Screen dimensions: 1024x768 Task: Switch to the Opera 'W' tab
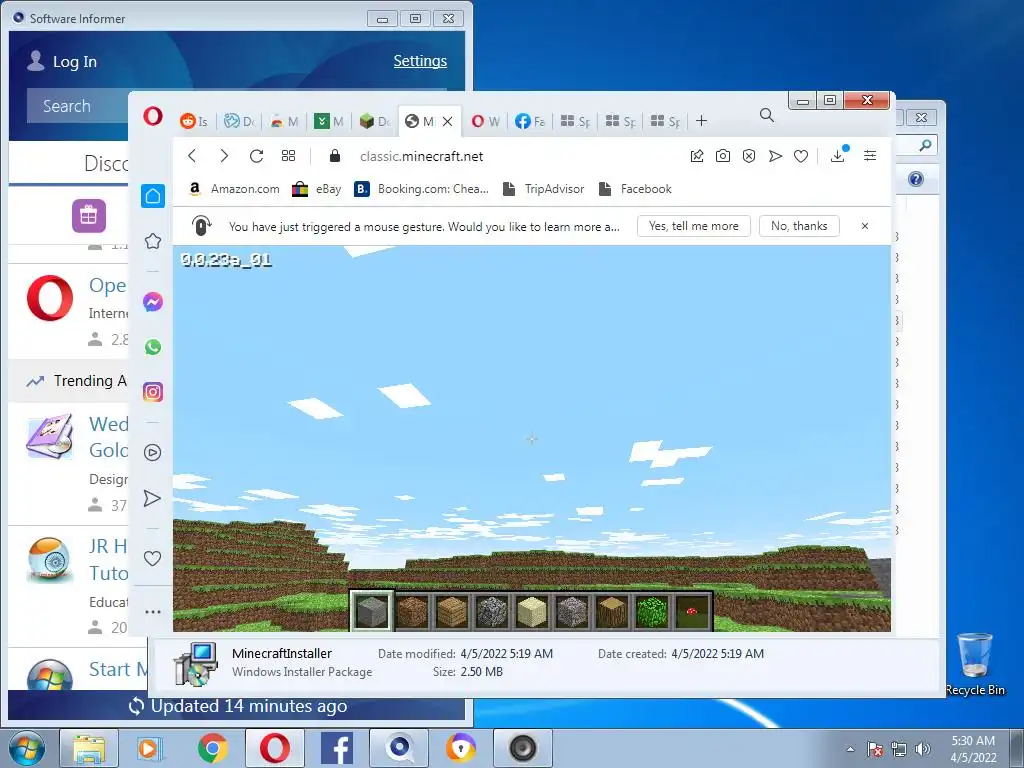[x=485, y=121]
